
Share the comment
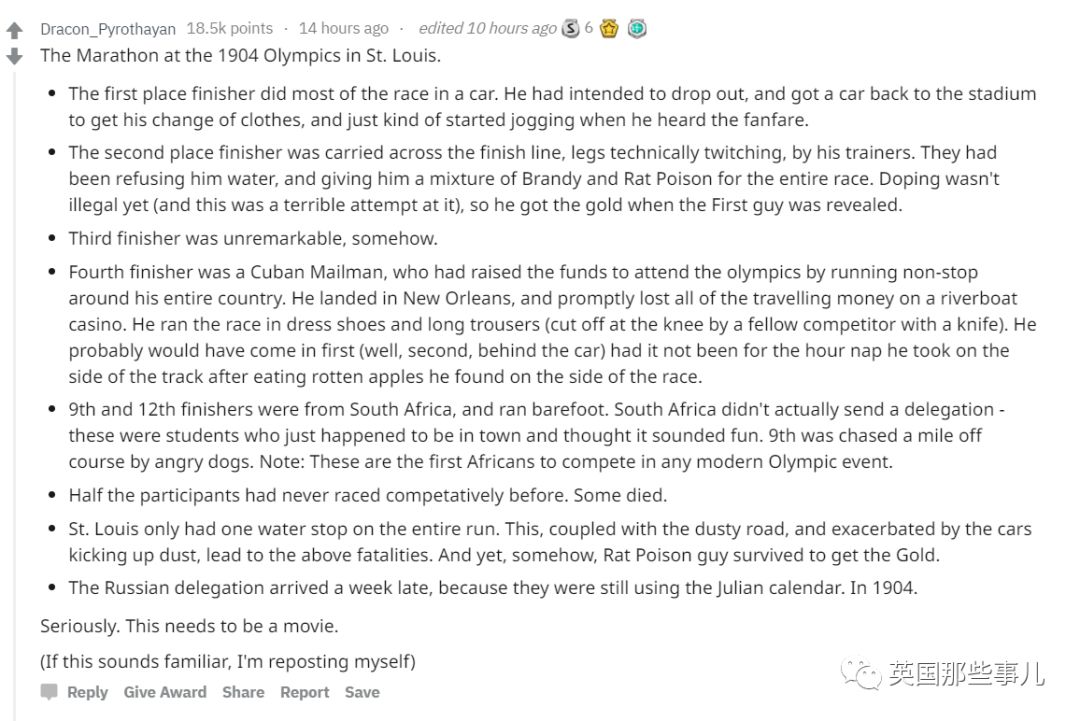click(243, 691)
